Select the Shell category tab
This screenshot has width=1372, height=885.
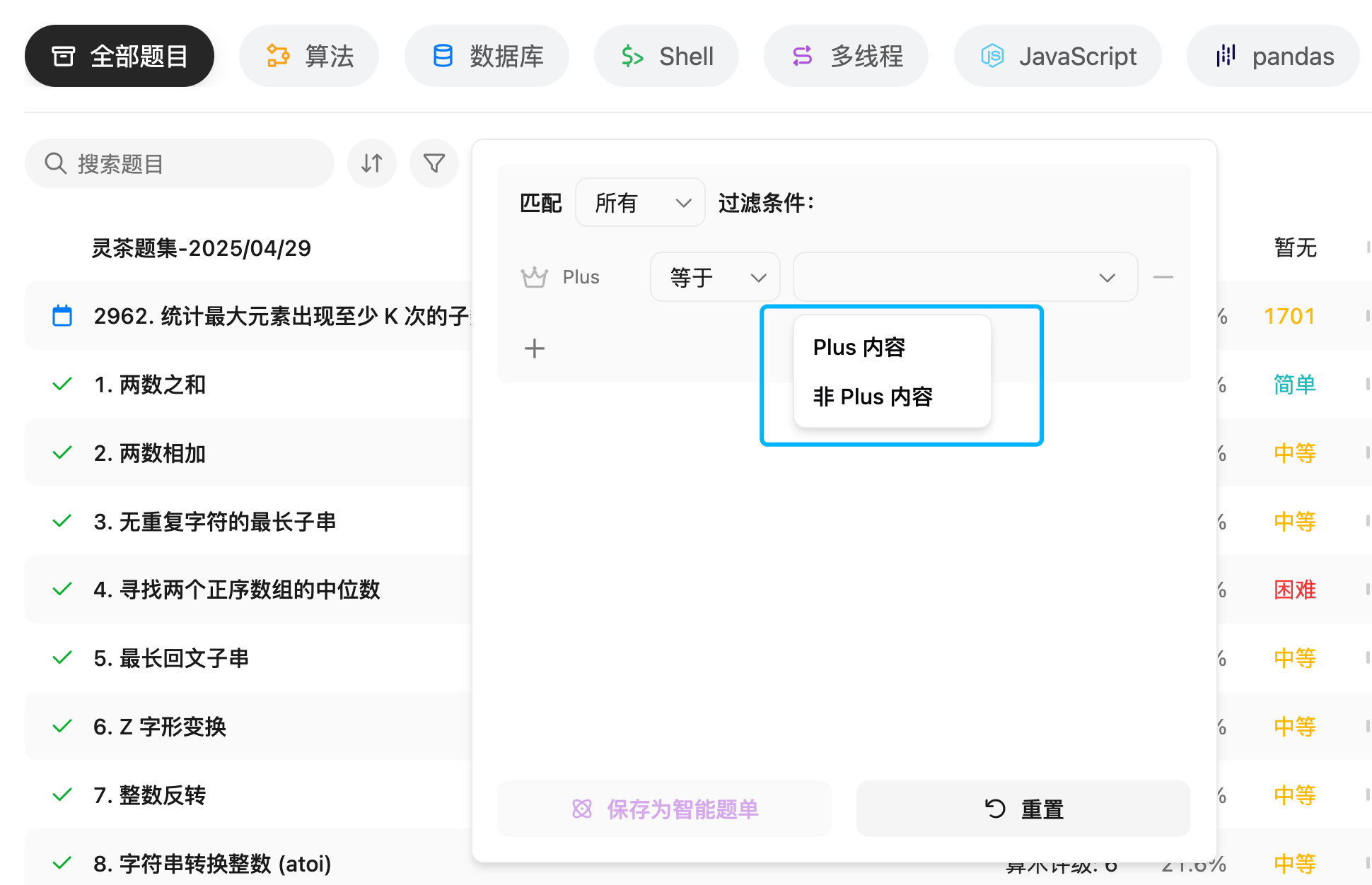666,56
